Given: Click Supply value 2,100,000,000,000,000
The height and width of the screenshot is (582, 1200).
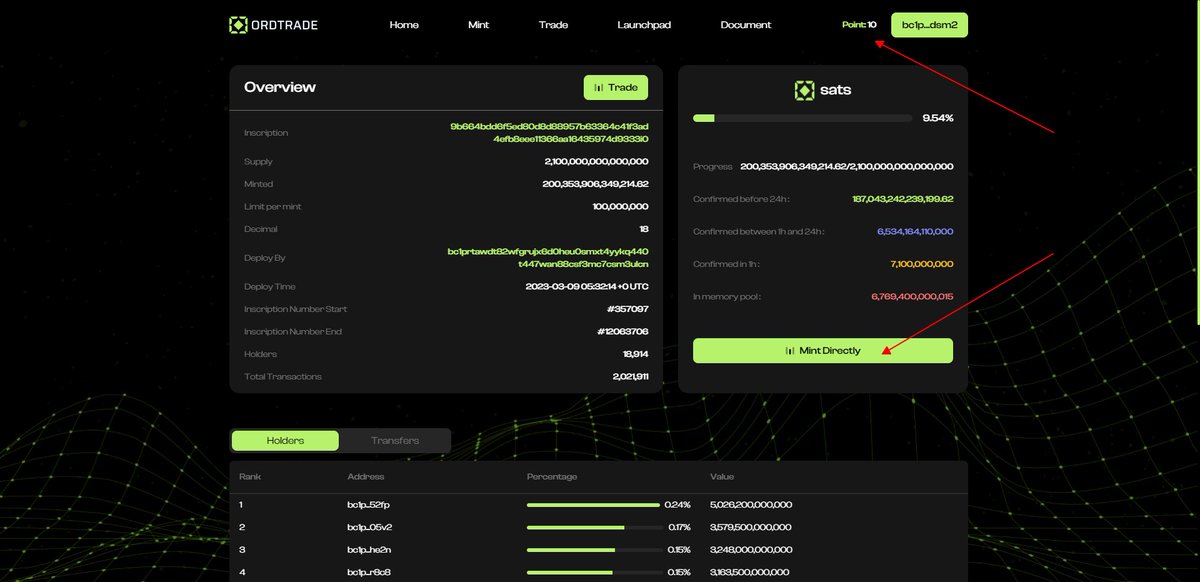Looking at the screenshot, I should [597, 162].
